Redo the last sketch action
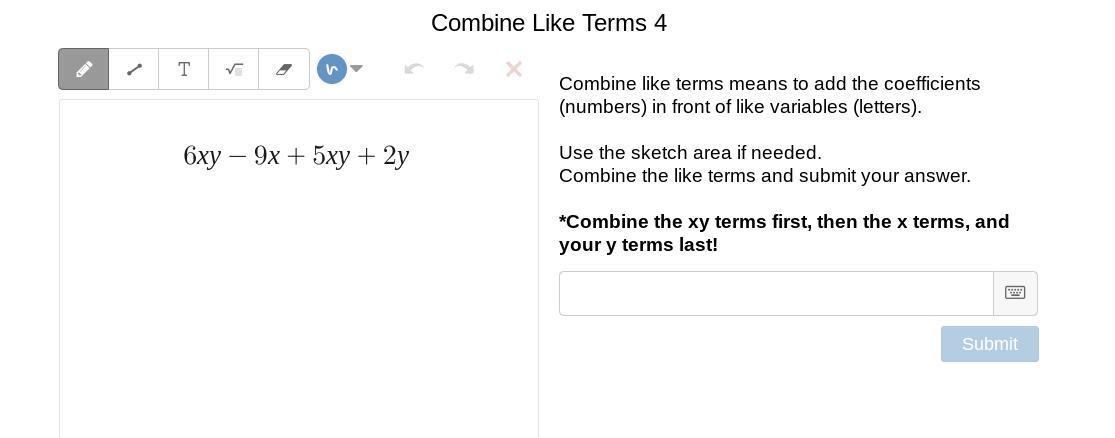 464,69
